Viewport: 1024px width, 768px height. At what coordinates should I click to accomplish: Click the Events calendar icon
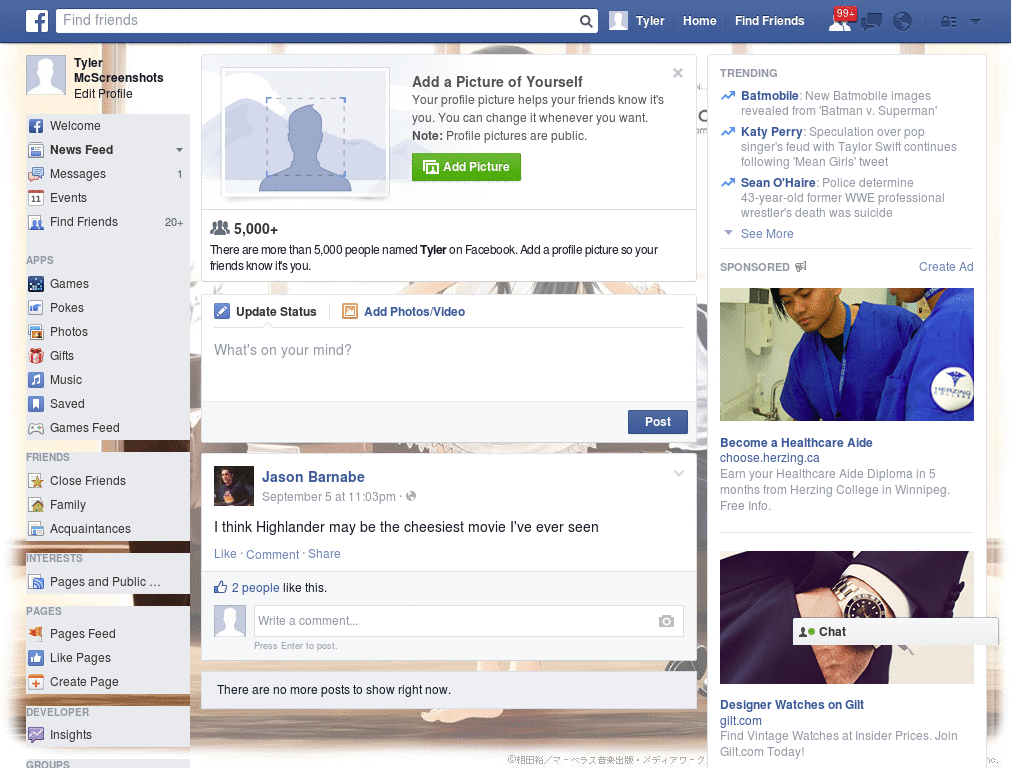pyautogui.click(x=36, y=198)
